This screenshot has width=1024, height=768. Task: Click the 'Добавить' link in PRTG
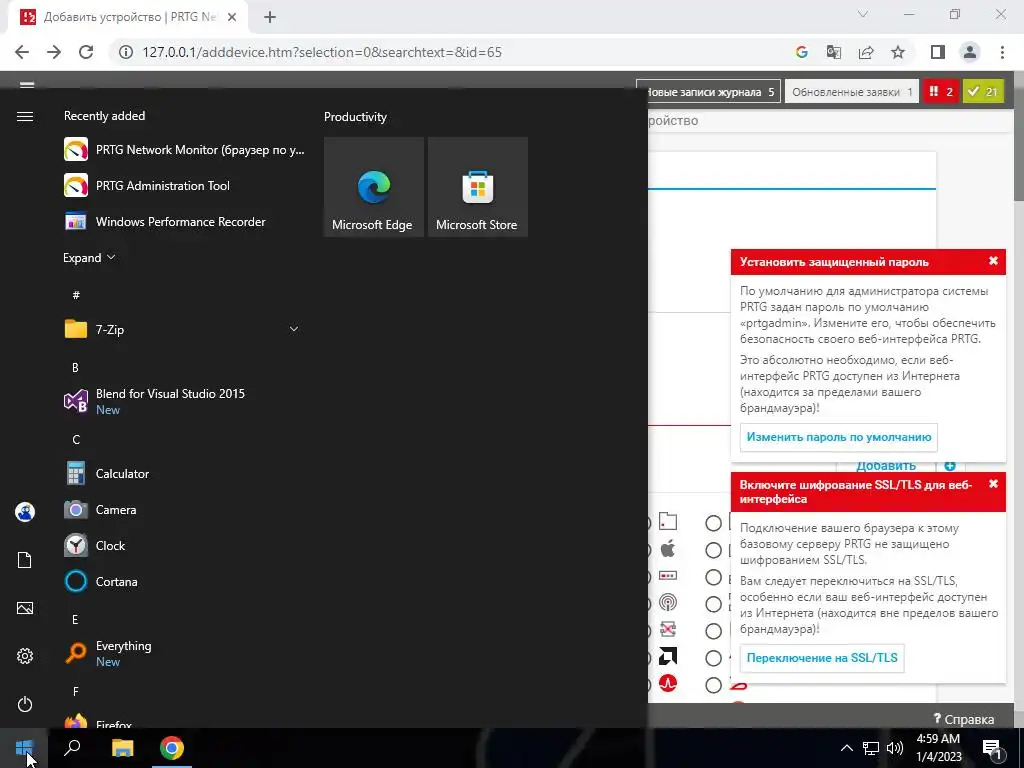point(886,466)
